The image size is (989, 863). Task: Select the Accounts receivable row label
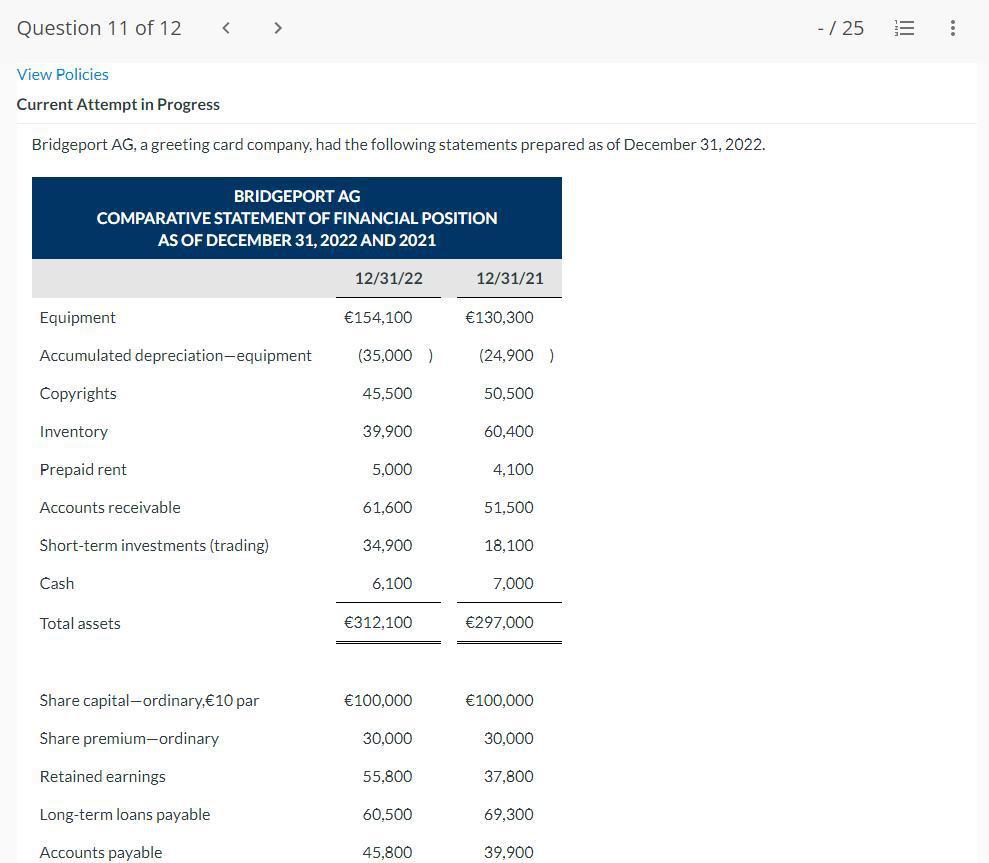pyautogui.click(x=110, y=507)
